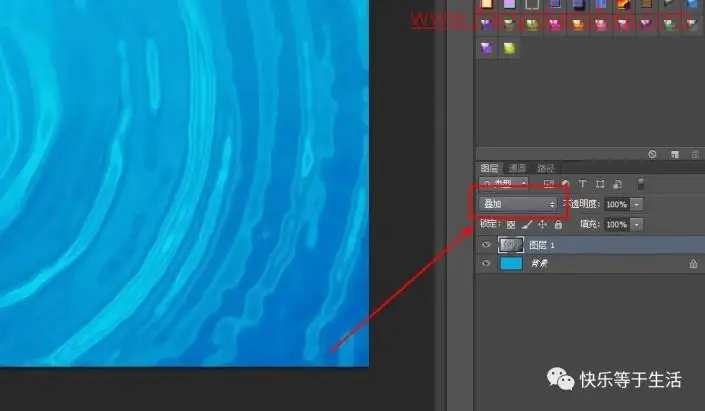Screen dimensions: 705x411
Task: Open the 类型 layer filter kind dropdown
Action: pyautogui.click(x=503, y=183)
